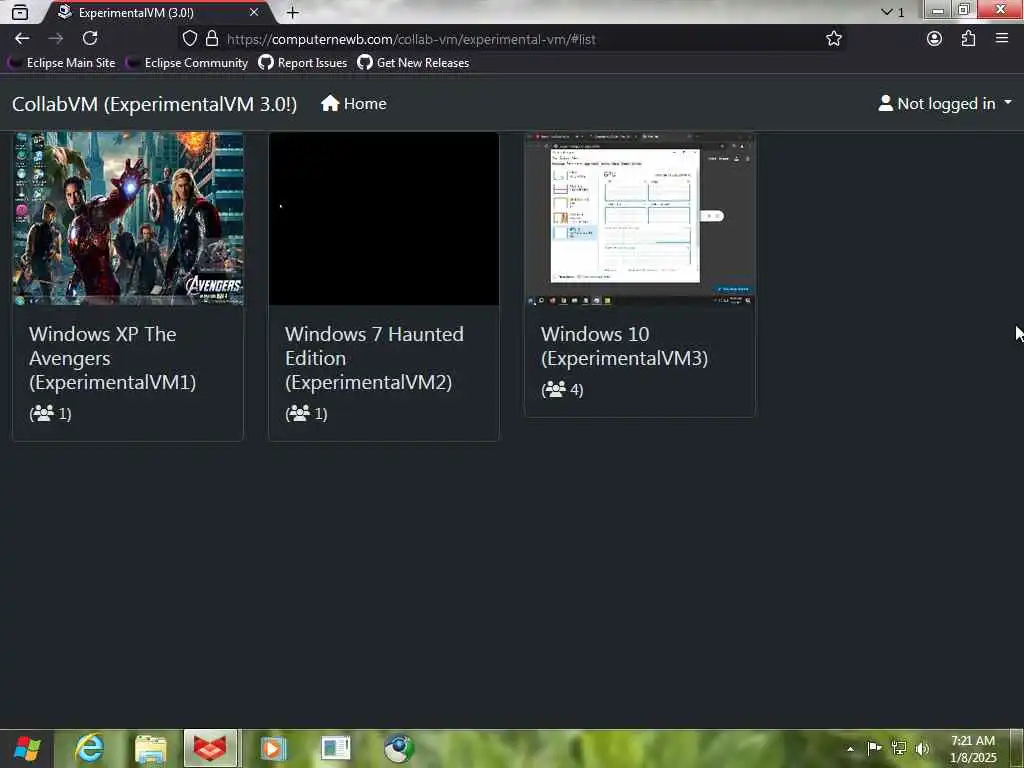Open the browser hamburger menu
The height and width of the screenshot is (768, 1024).
click(1002, 39)
